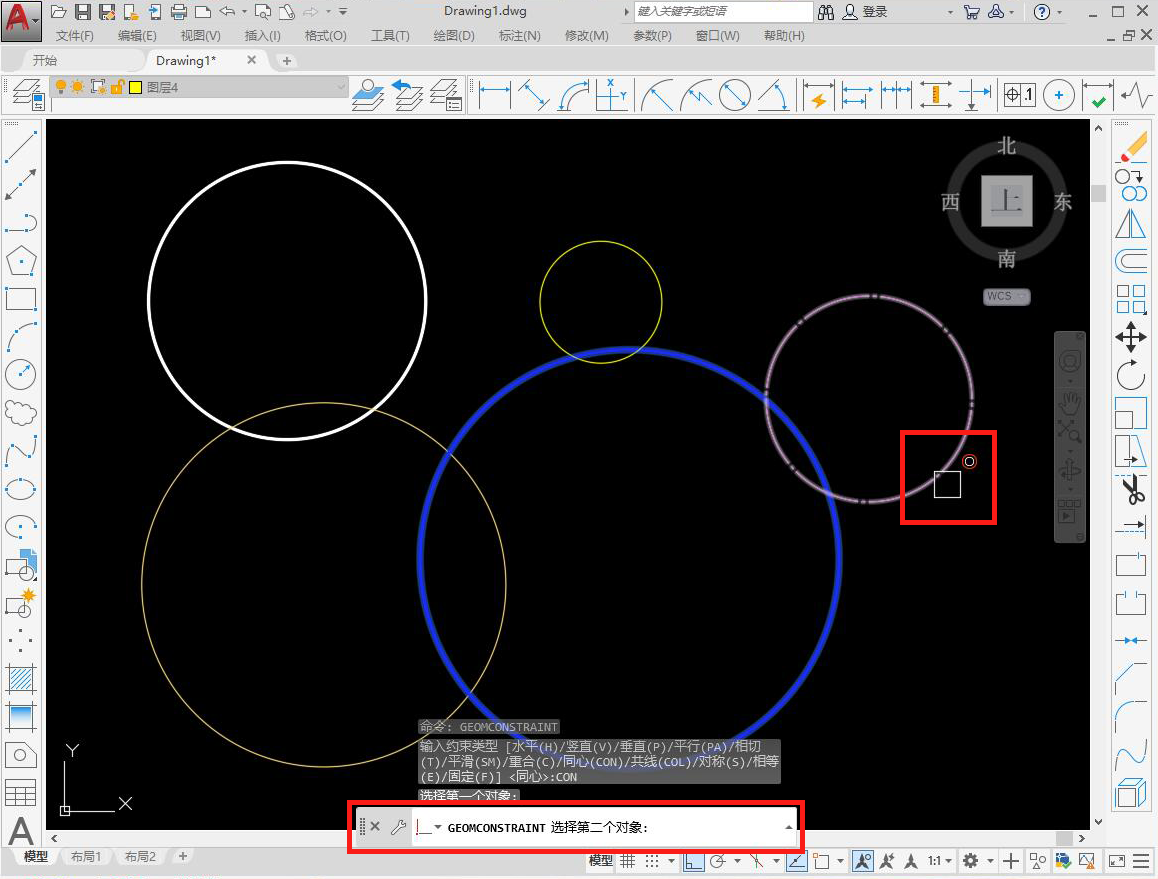Save the drawing with the floppy icon
Viewport: 1158px width, 879px height.
click(83, 12)
